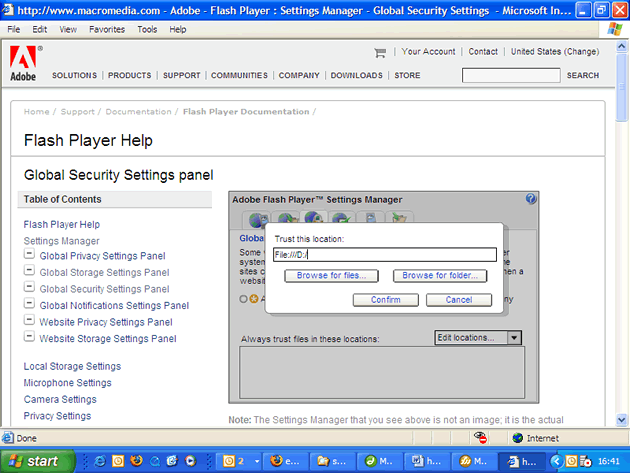Launch the media player quick launch icon
Screen dimensions: 630x473
[190, 461]
